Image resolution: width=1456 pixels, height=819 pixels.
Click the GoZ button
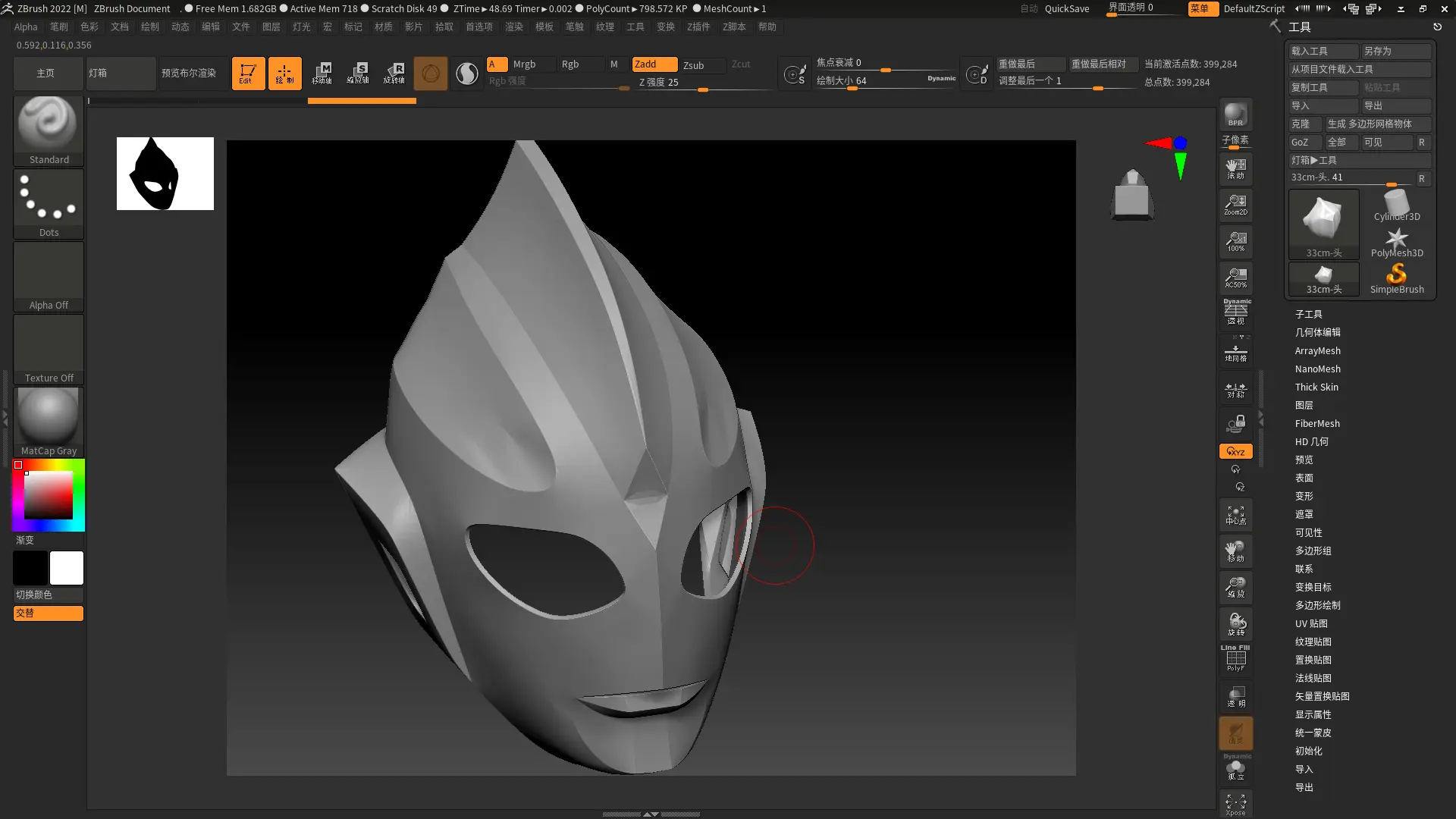coord(1305,142)
